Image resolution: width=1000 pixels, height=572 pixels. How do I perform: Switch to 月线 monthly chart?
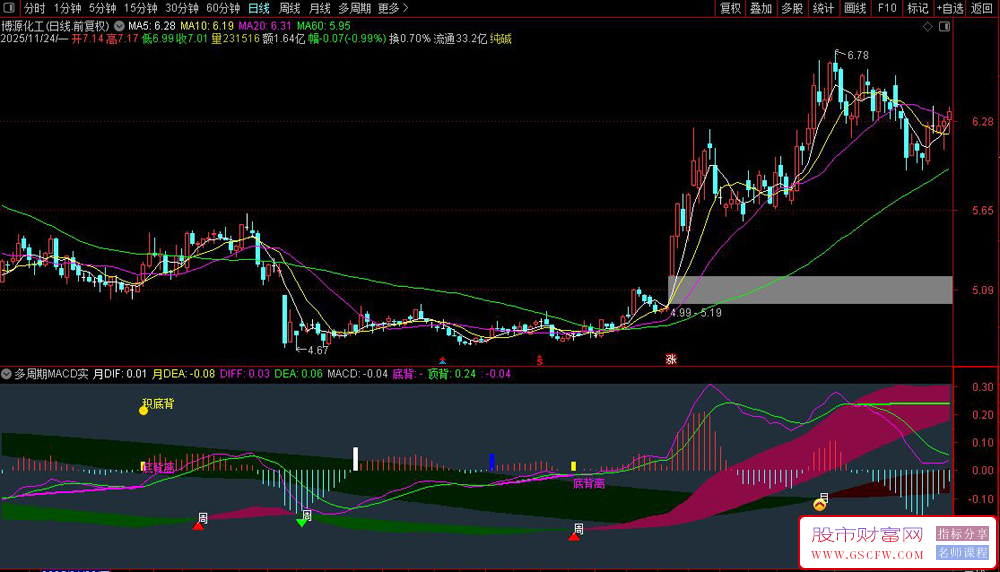click(320, 8)
